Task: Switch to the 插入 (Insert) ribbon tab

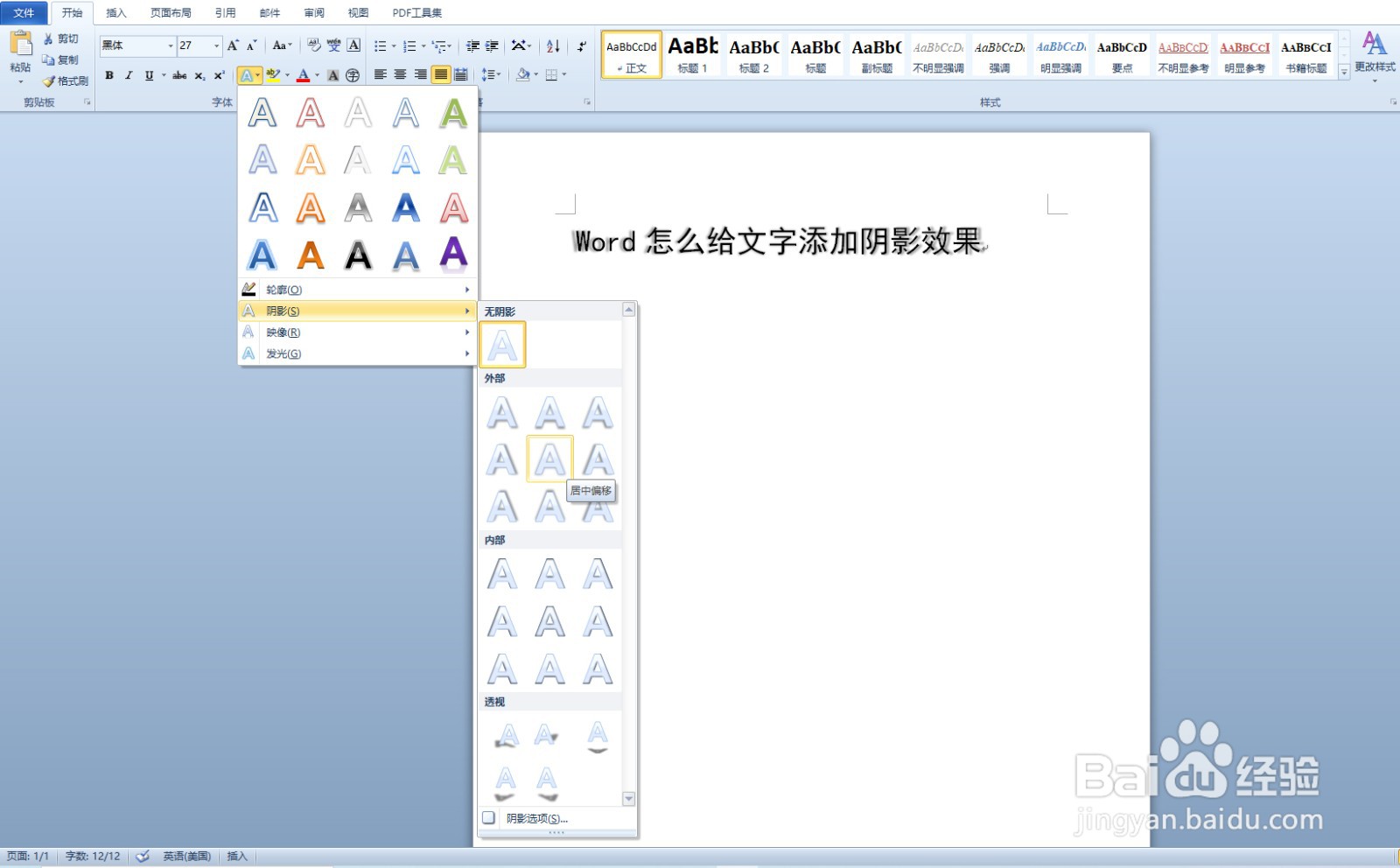Action: pos(116,13)
